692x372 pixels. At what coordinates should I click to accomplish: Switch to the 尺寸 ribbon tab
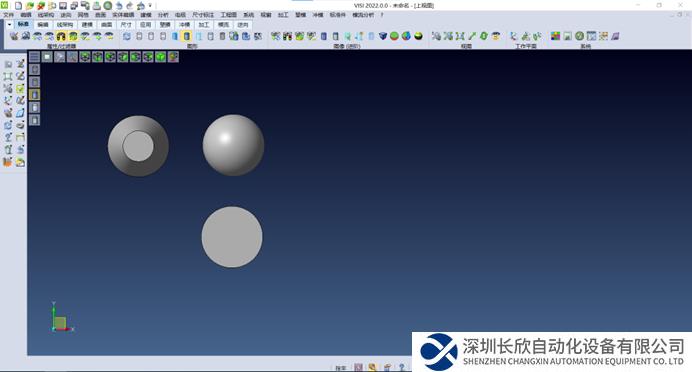pyautogui.click(x=126, y=25)
